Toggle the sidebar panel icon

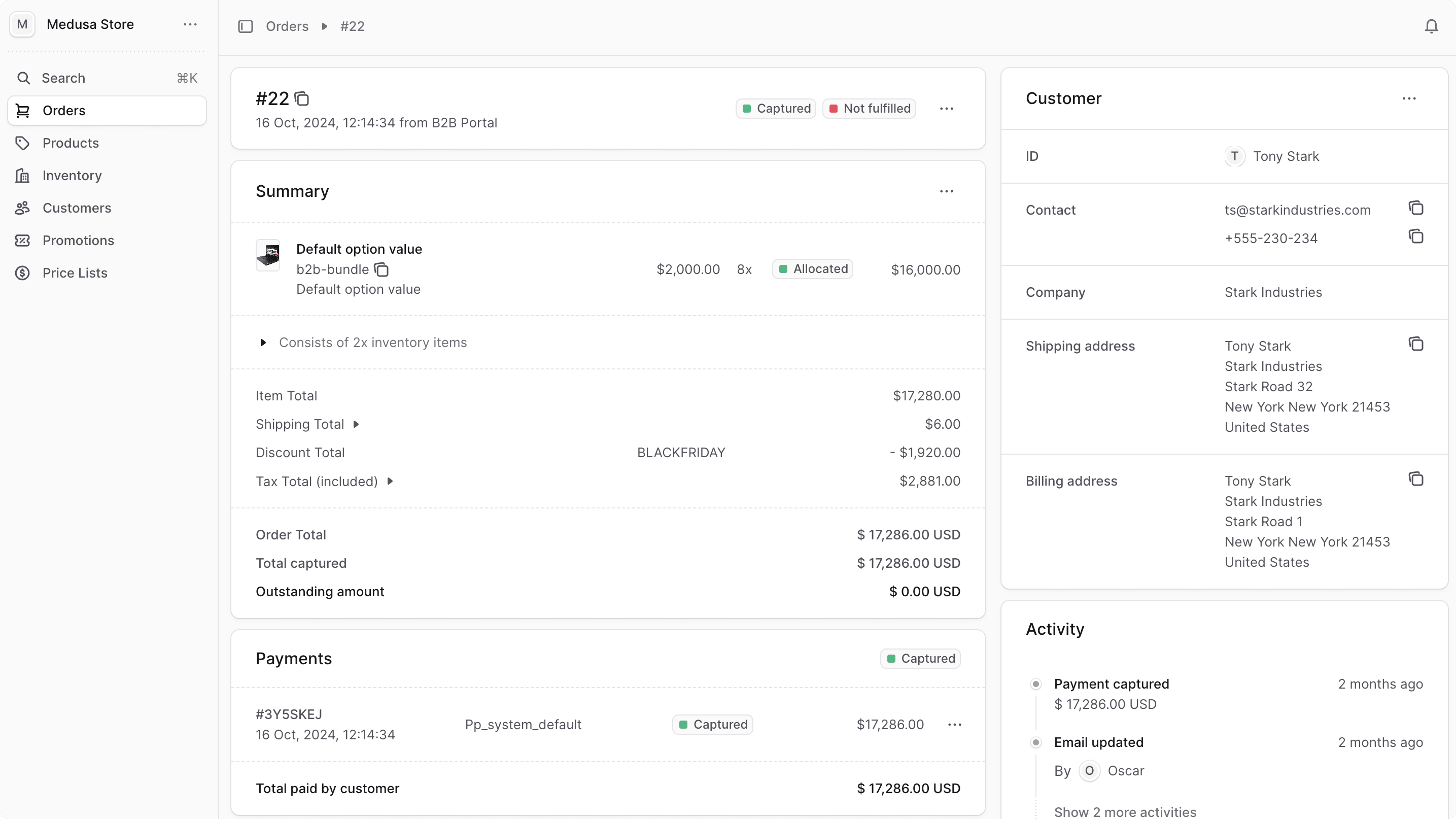tap(246, 26)
